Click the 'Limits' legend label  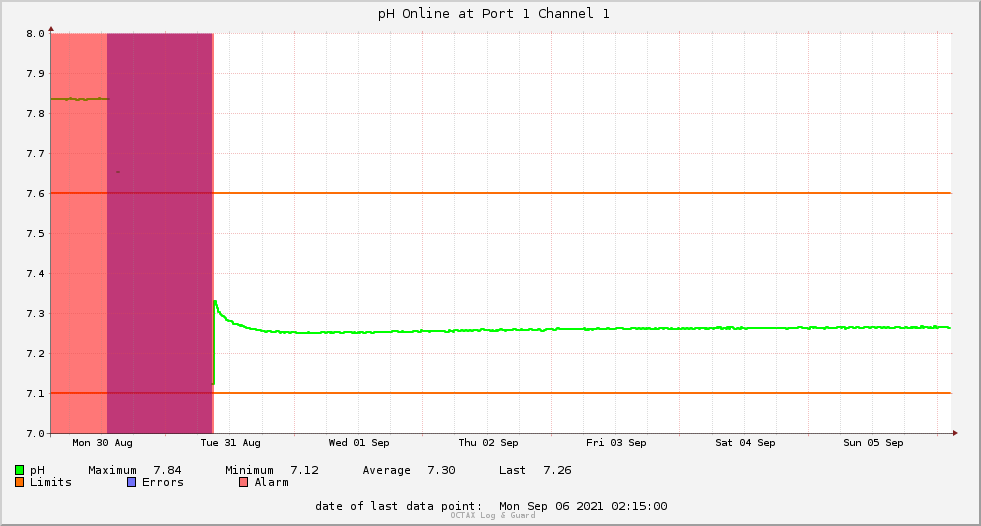[51, 482]
